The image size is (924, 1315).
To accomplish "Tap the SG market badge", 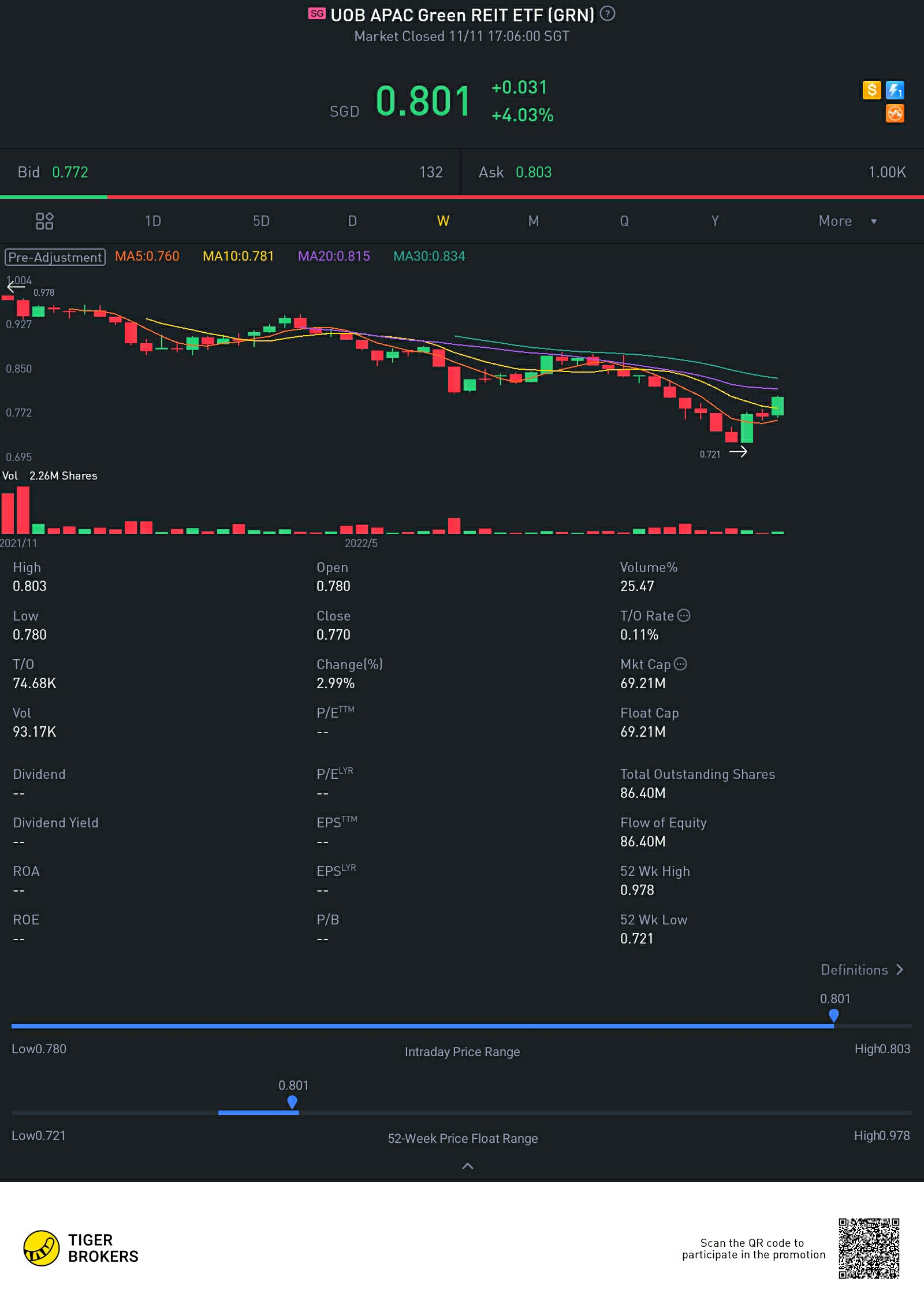I will coord(317,13).
